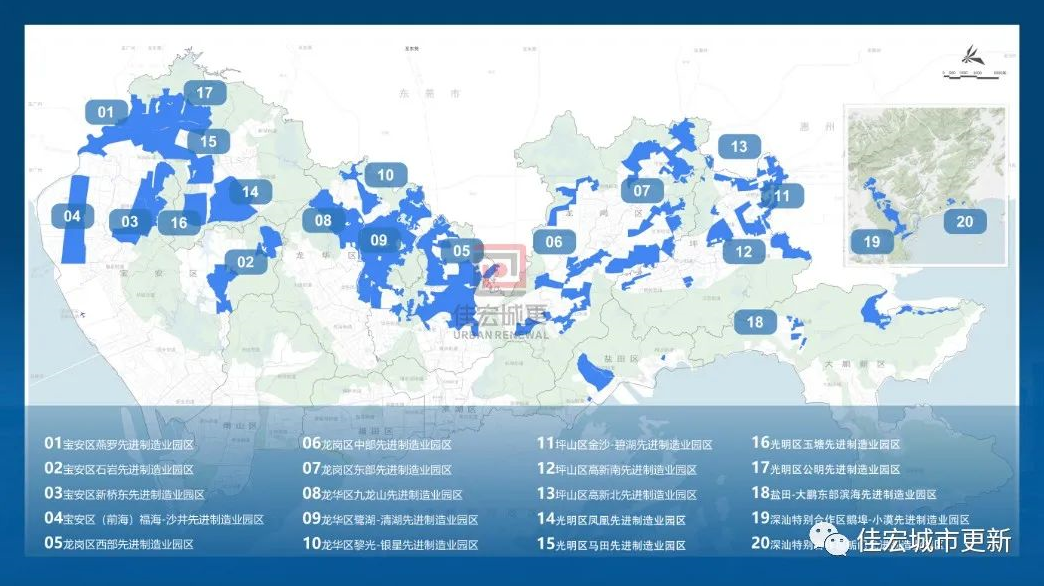Click the bird logo in top-right corner
Viewport: 1044px width, 586px height.
click(x=973, y=52)
